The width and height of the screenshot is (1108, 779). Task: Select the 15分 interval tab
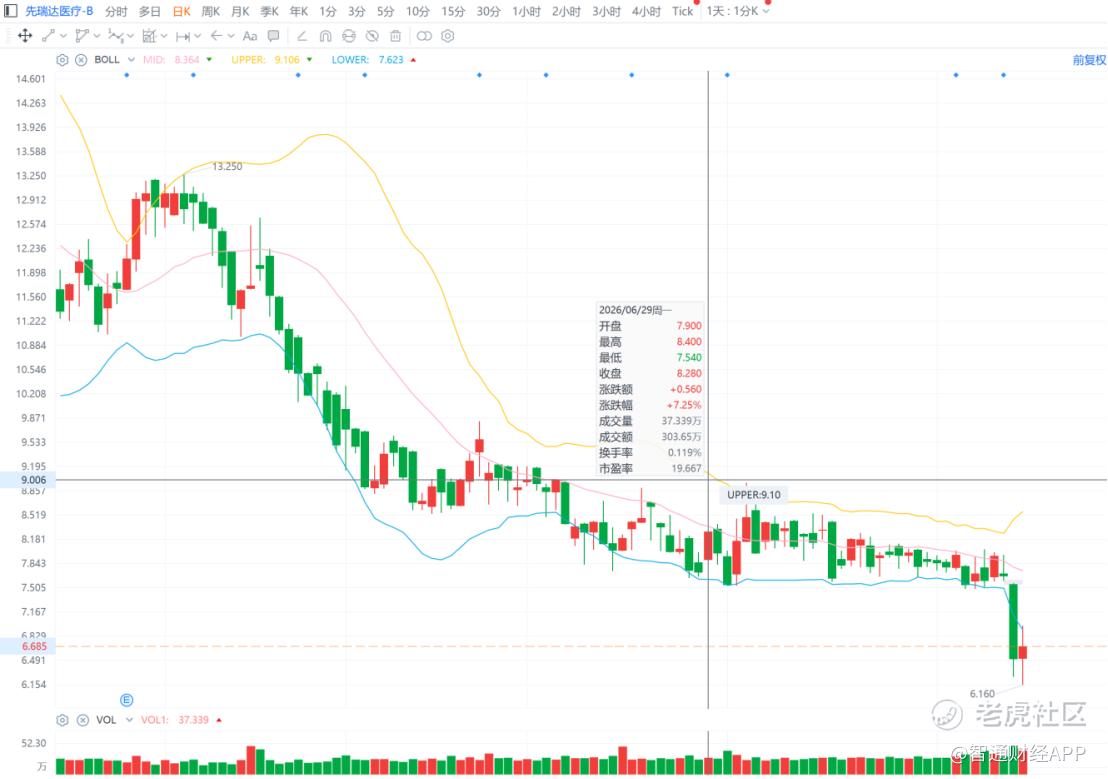453,11
